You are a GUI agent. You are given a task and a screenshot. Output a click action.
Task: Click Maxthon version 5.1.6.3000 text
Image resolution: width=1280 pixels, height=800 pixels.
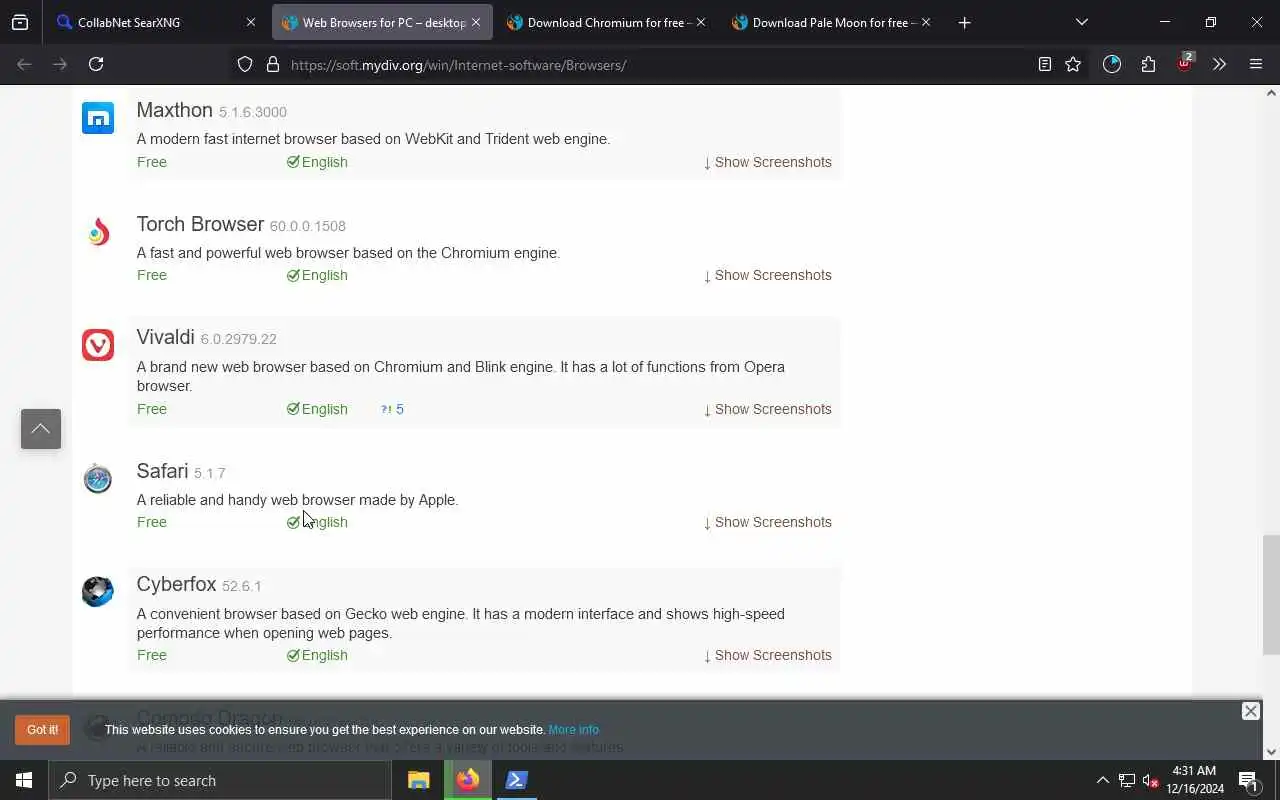(x=253, y=112)
